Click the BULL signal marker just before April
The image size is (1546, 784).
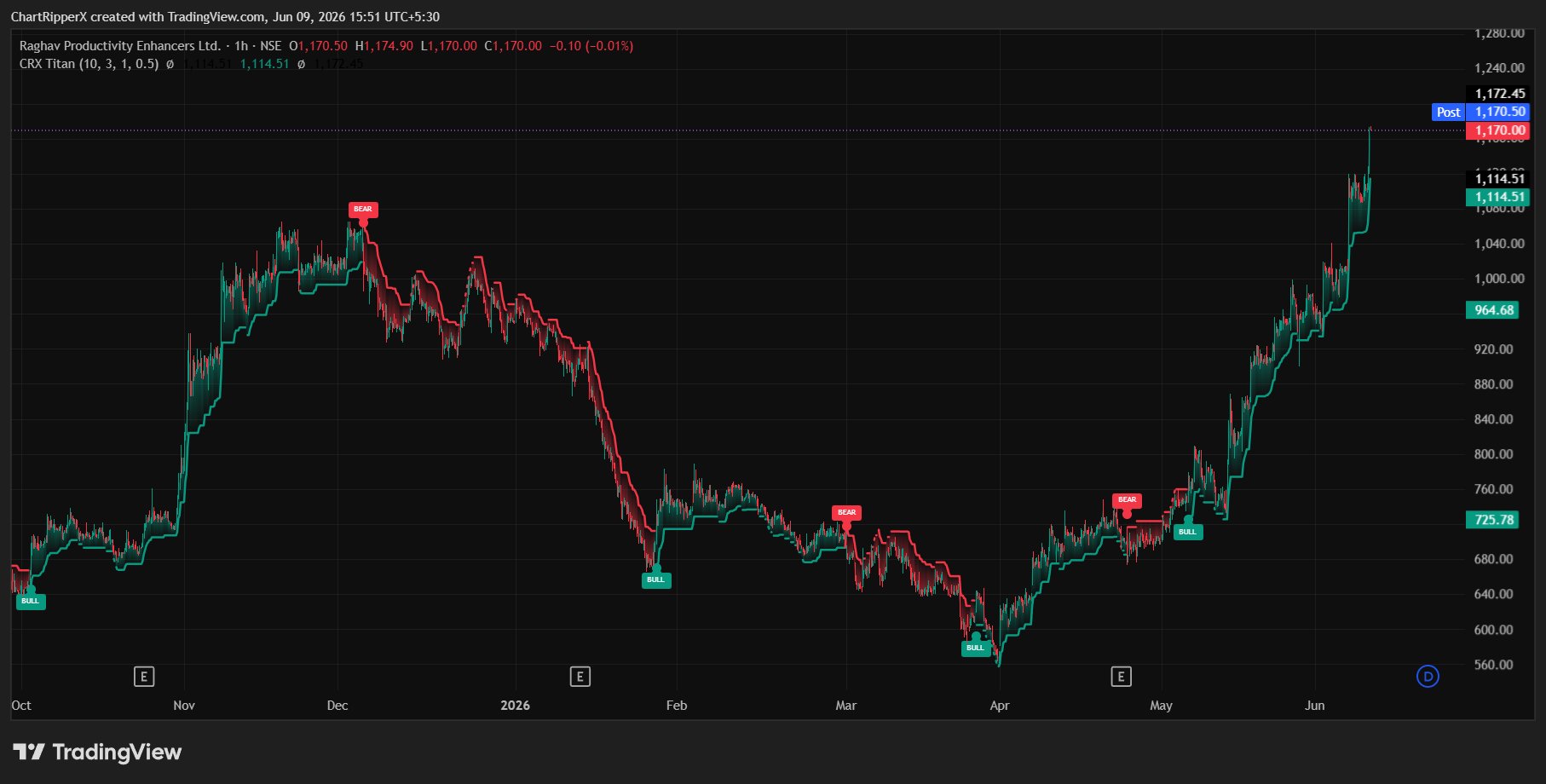975,648
